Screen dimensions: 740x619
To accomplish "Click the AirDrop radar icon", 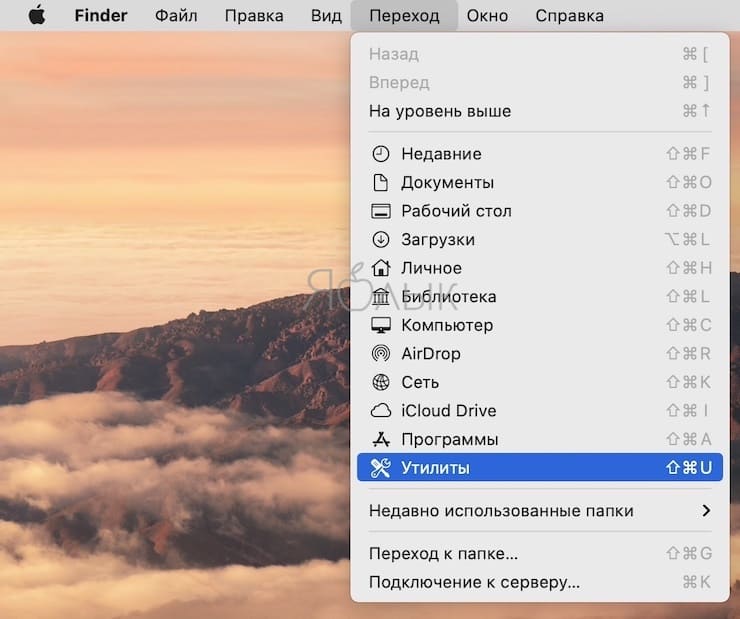I will coord(380,354).
